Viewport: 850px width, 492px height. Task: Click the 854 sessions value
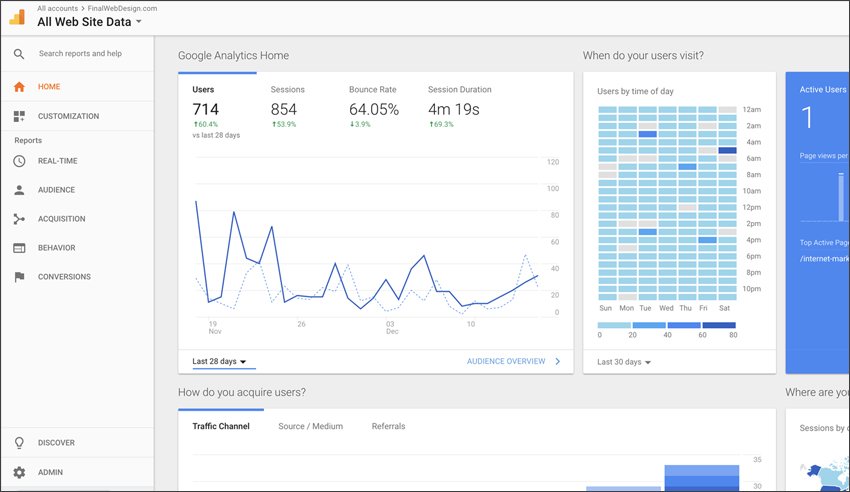coord(284,109)
